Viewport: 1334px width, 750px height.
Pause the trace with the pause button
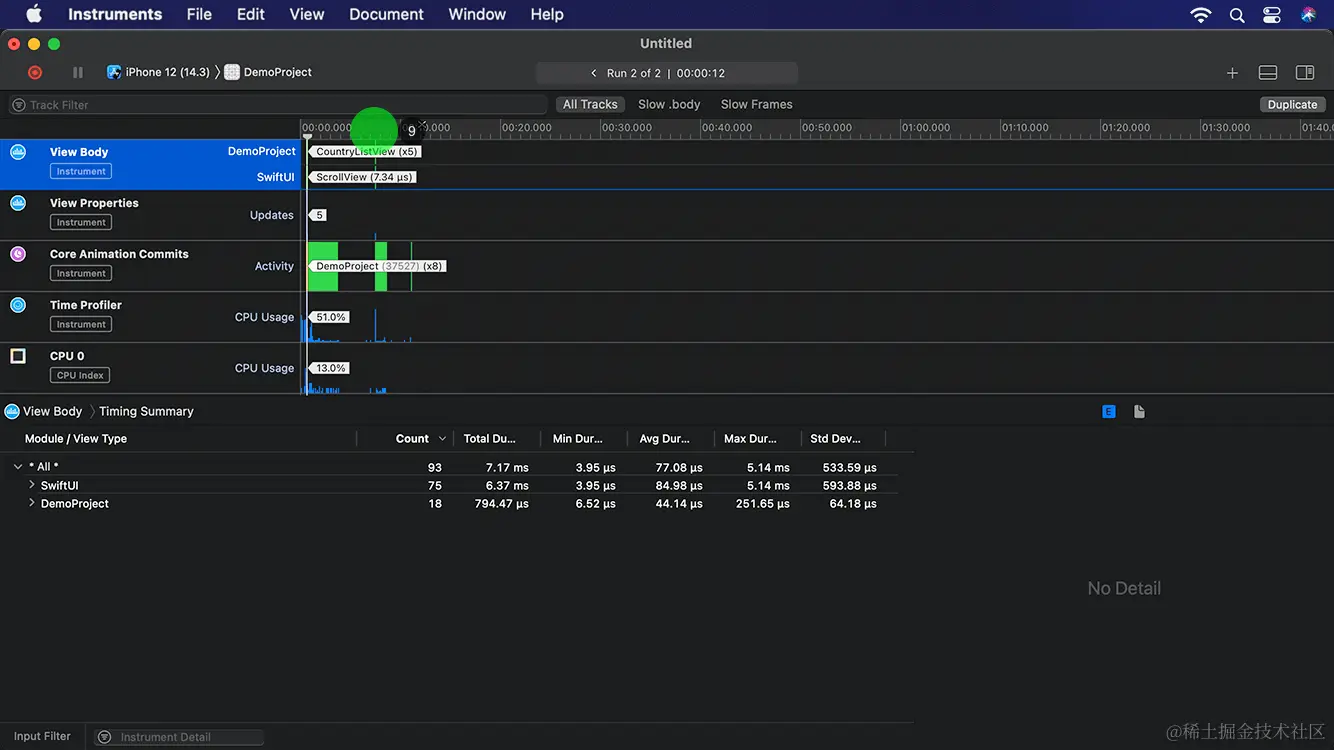(x=78, y=72)
